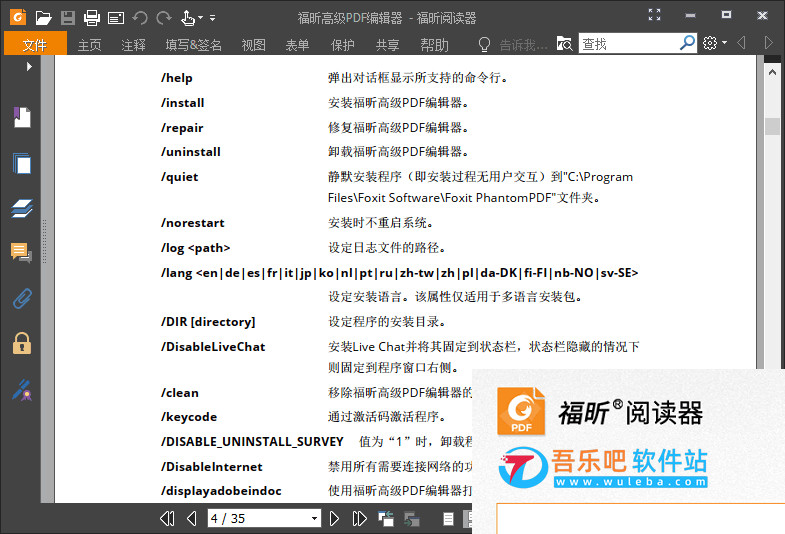Switch to the 帮助 tab
The image size is (785, 534).
434,45
